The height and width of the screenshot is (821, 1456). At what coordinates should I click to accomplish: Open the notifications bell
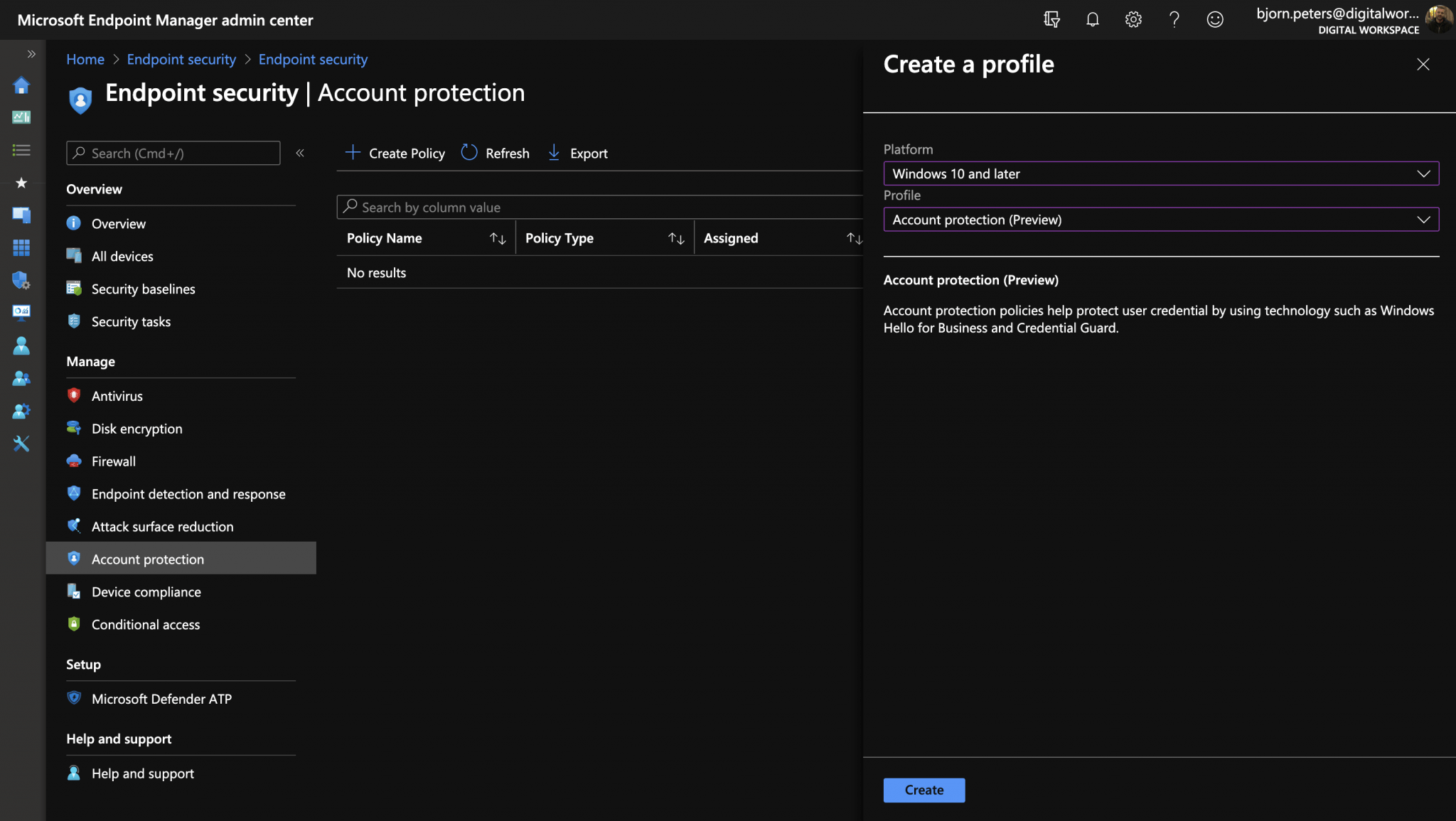click(x=1092, y=19)
